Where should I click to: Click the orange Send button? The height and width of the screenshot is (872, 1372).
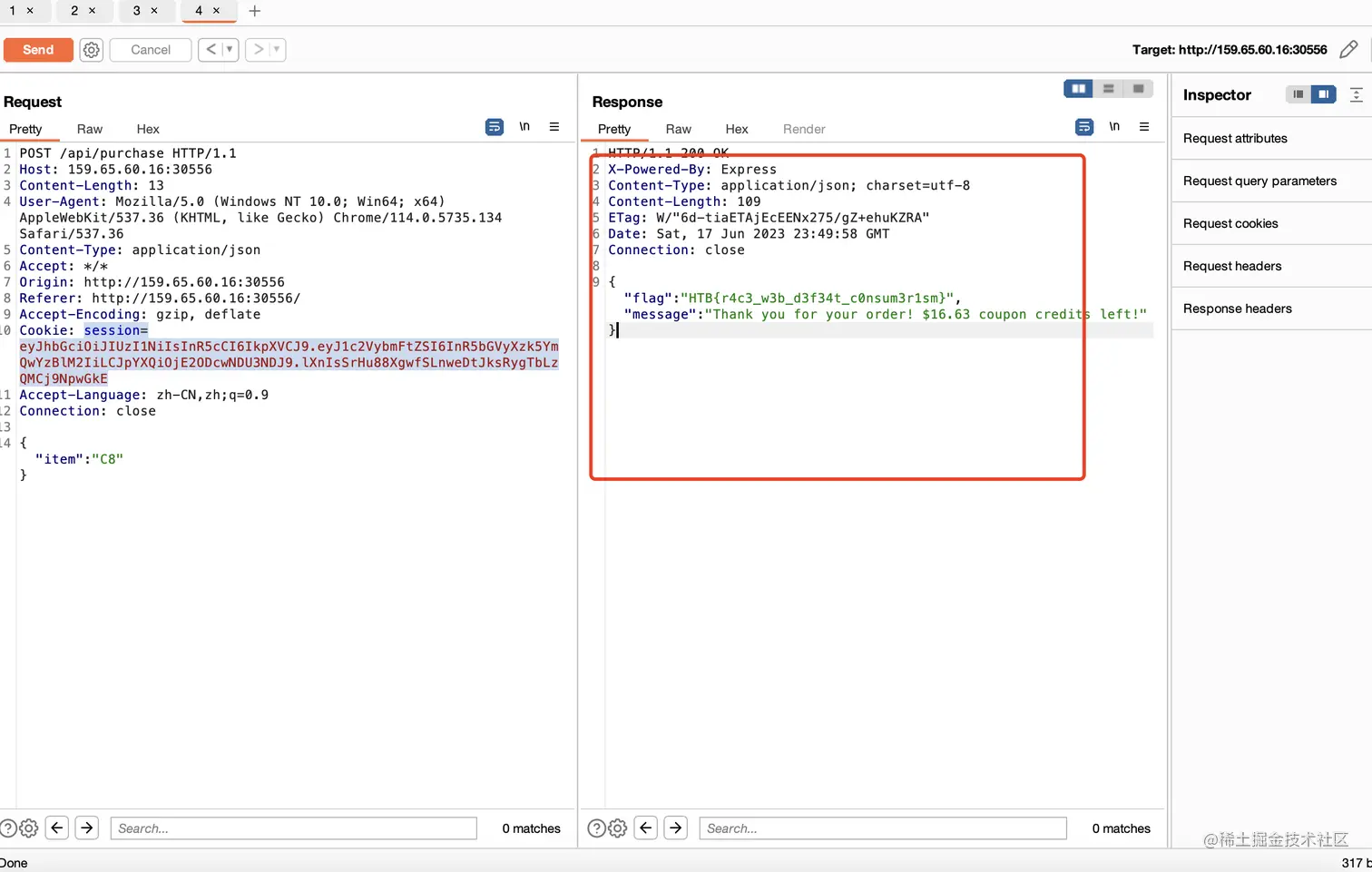click(x=38, y=50)
